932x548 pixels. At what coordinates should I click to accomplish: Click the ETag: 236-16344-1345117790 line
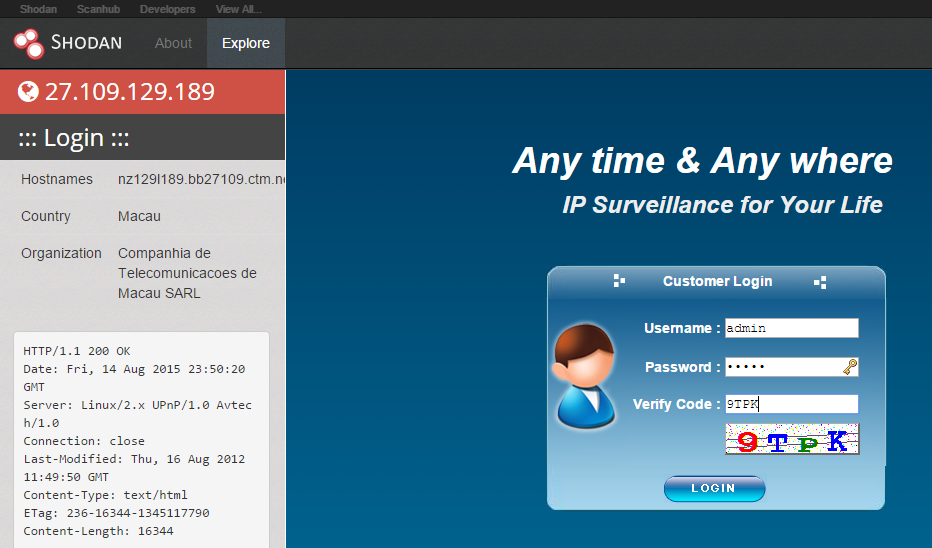click(116, 512)
